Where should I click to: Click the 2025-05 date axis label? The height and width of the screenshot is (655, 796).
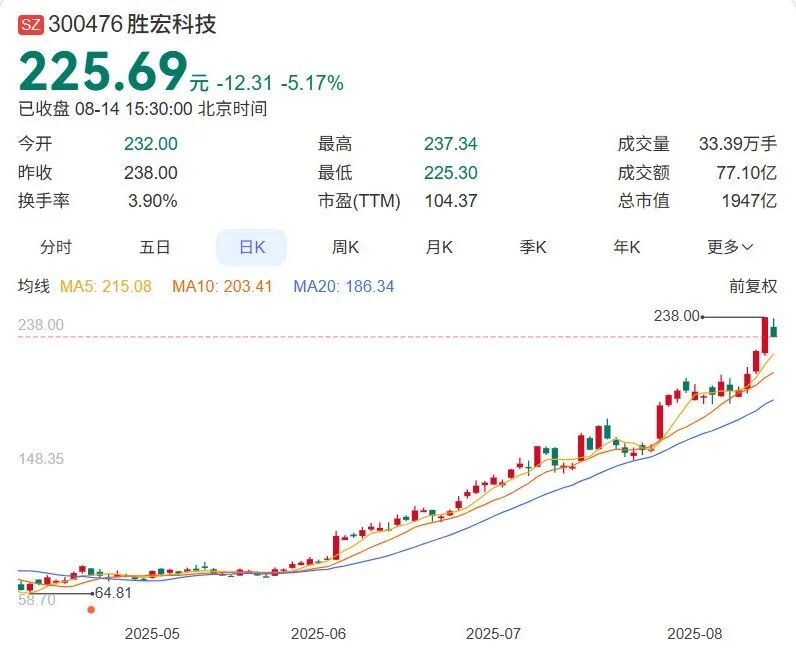152,634
